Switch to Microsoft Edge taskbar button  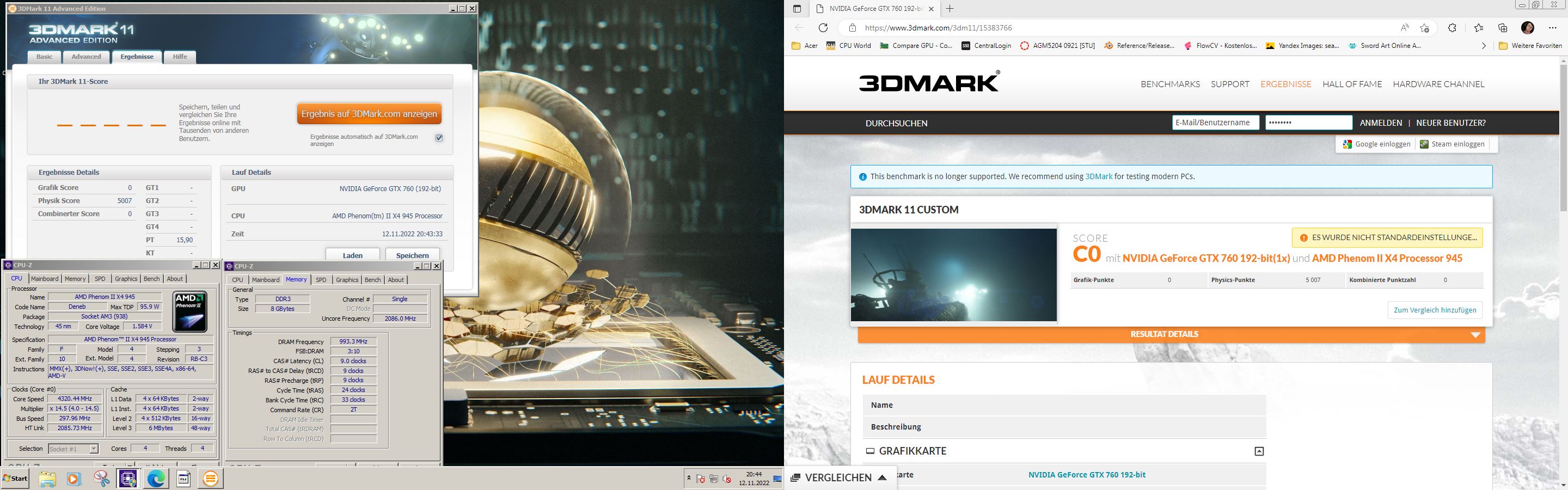[x=156, y=479]
